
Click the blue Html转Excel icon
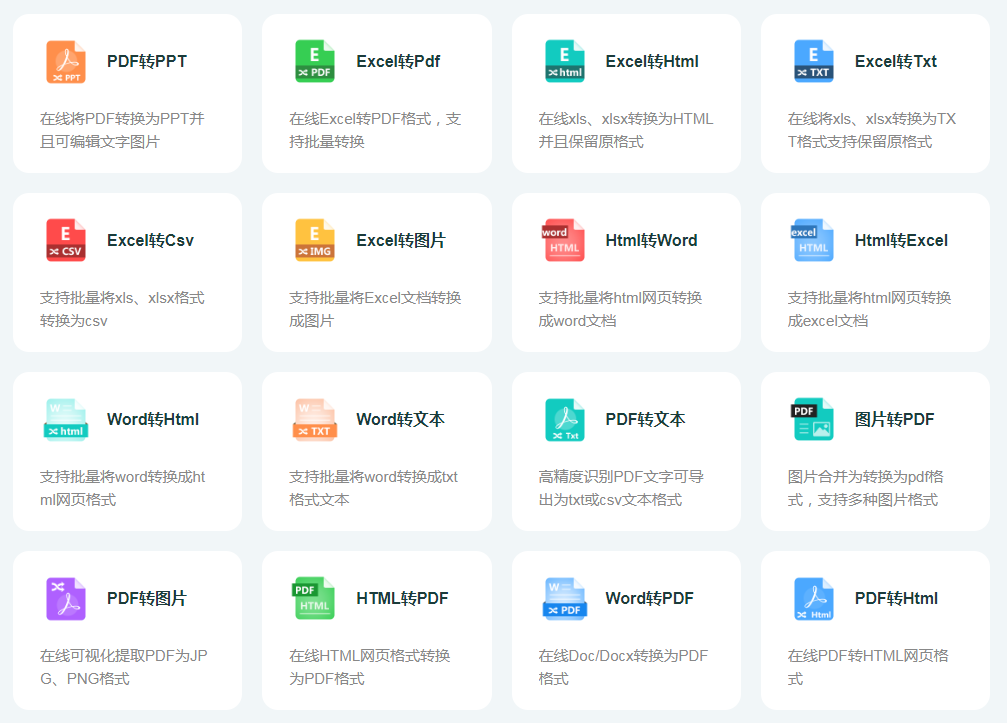point(812,241)
